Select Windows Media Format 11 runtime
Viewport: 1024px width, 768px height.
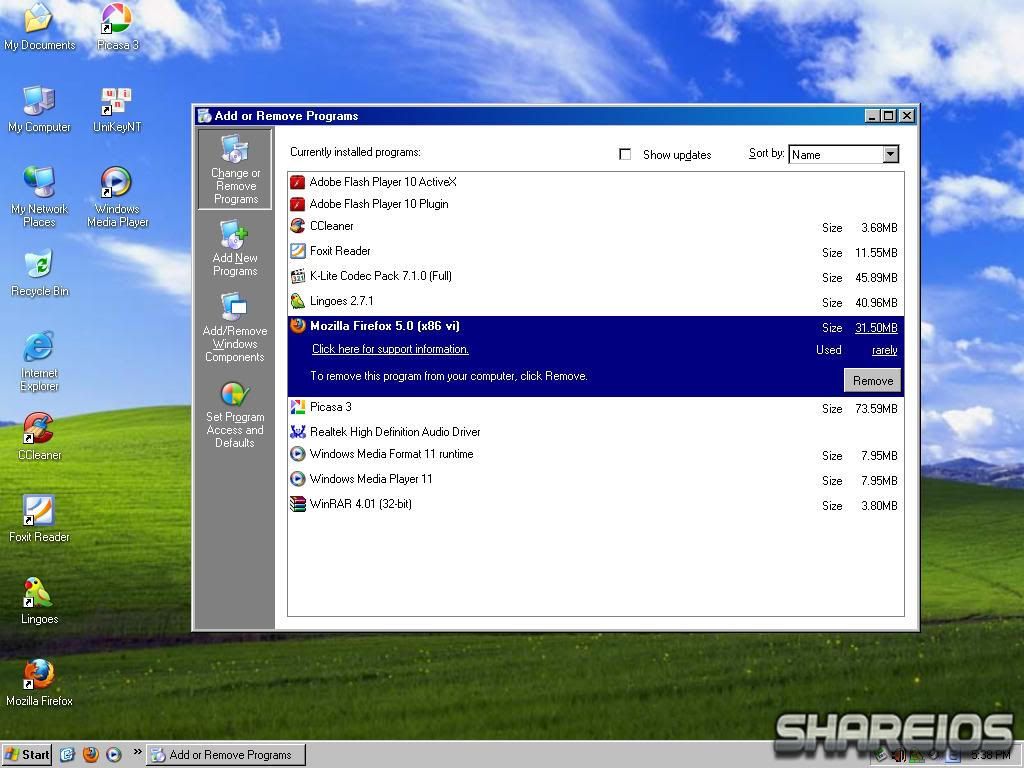tap(596, 455)
